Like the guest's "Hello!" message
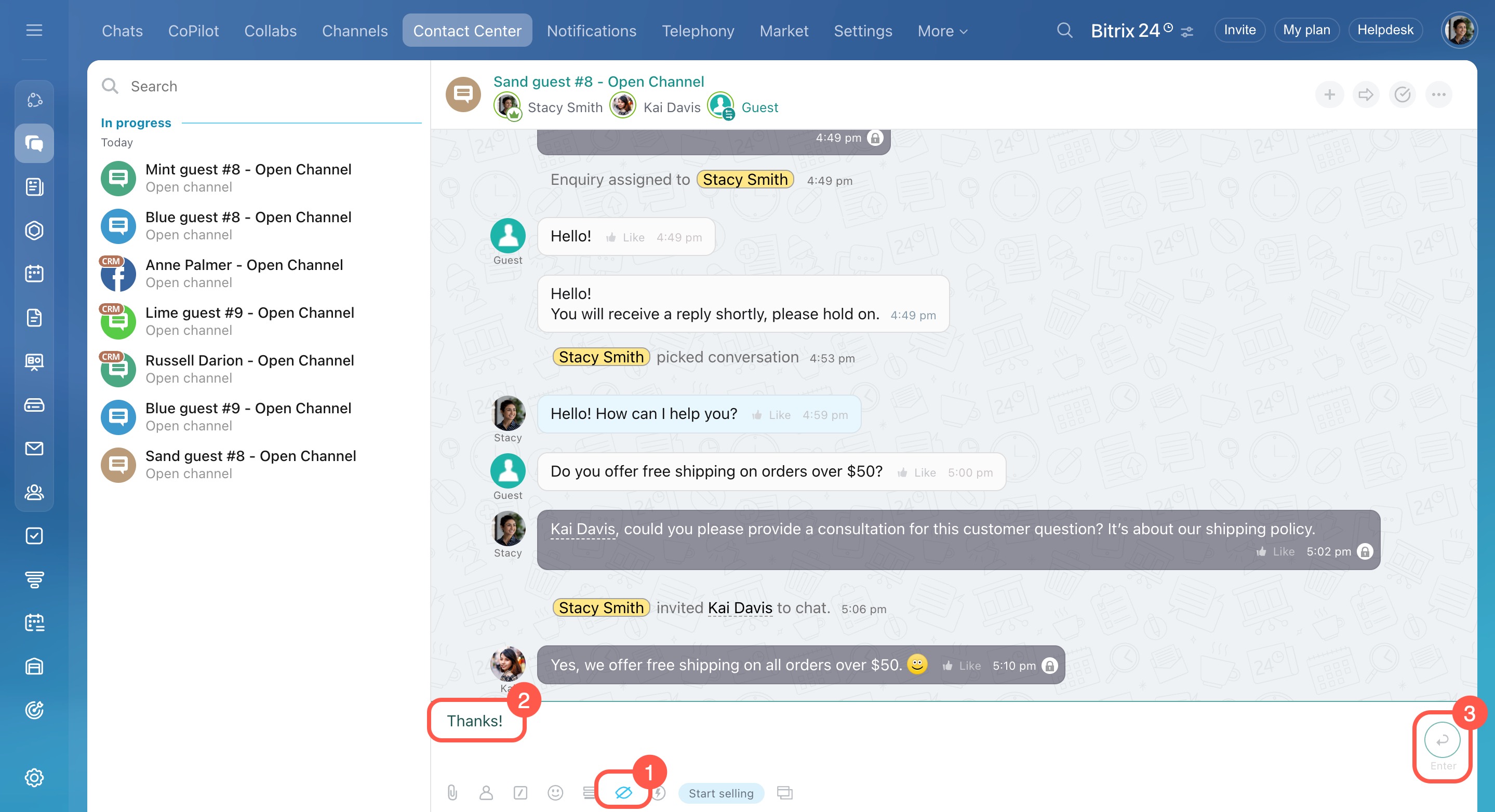 (625, 237)
